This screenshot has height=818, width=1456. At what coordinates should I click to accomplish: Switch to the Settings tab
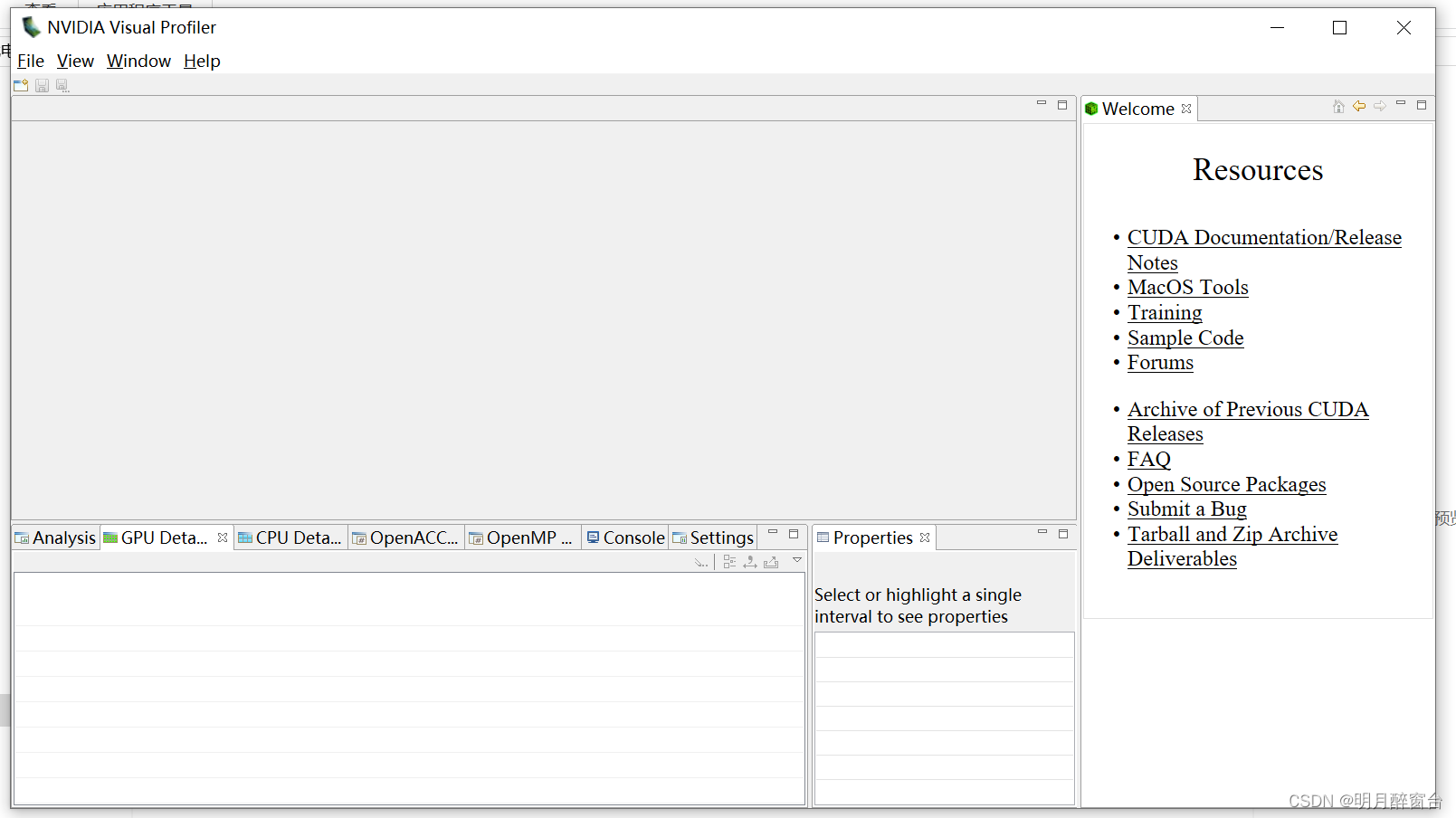[x=713, y=537]
